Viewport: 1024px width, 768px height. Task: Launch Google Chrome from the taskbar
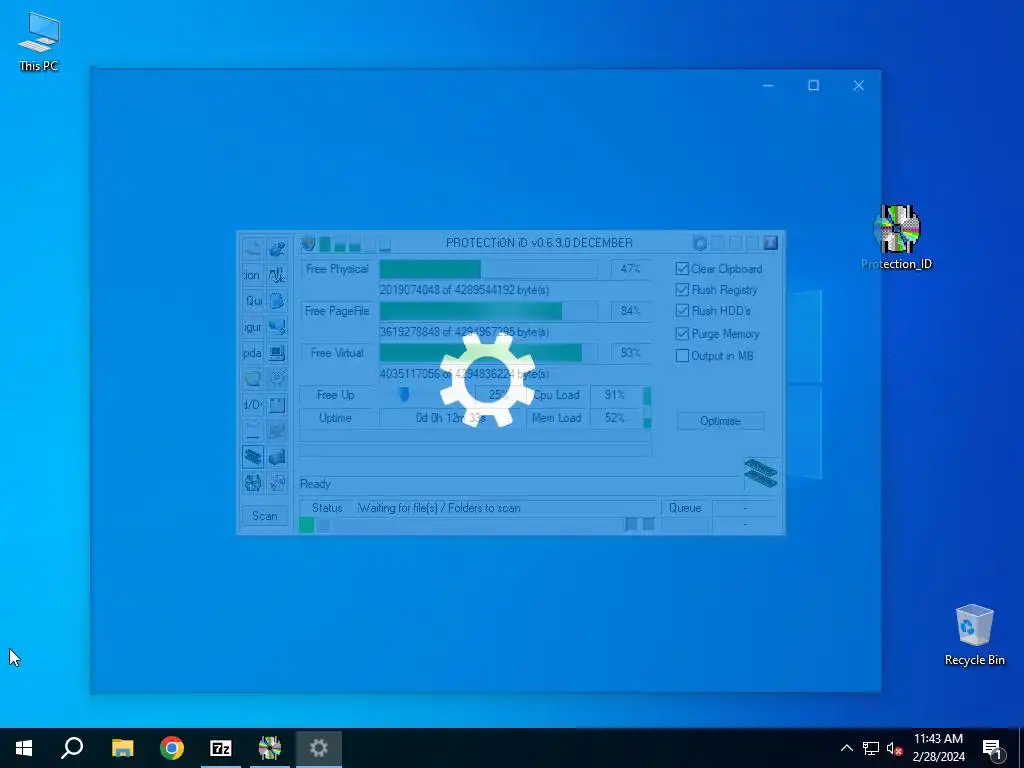pos(172,748)
